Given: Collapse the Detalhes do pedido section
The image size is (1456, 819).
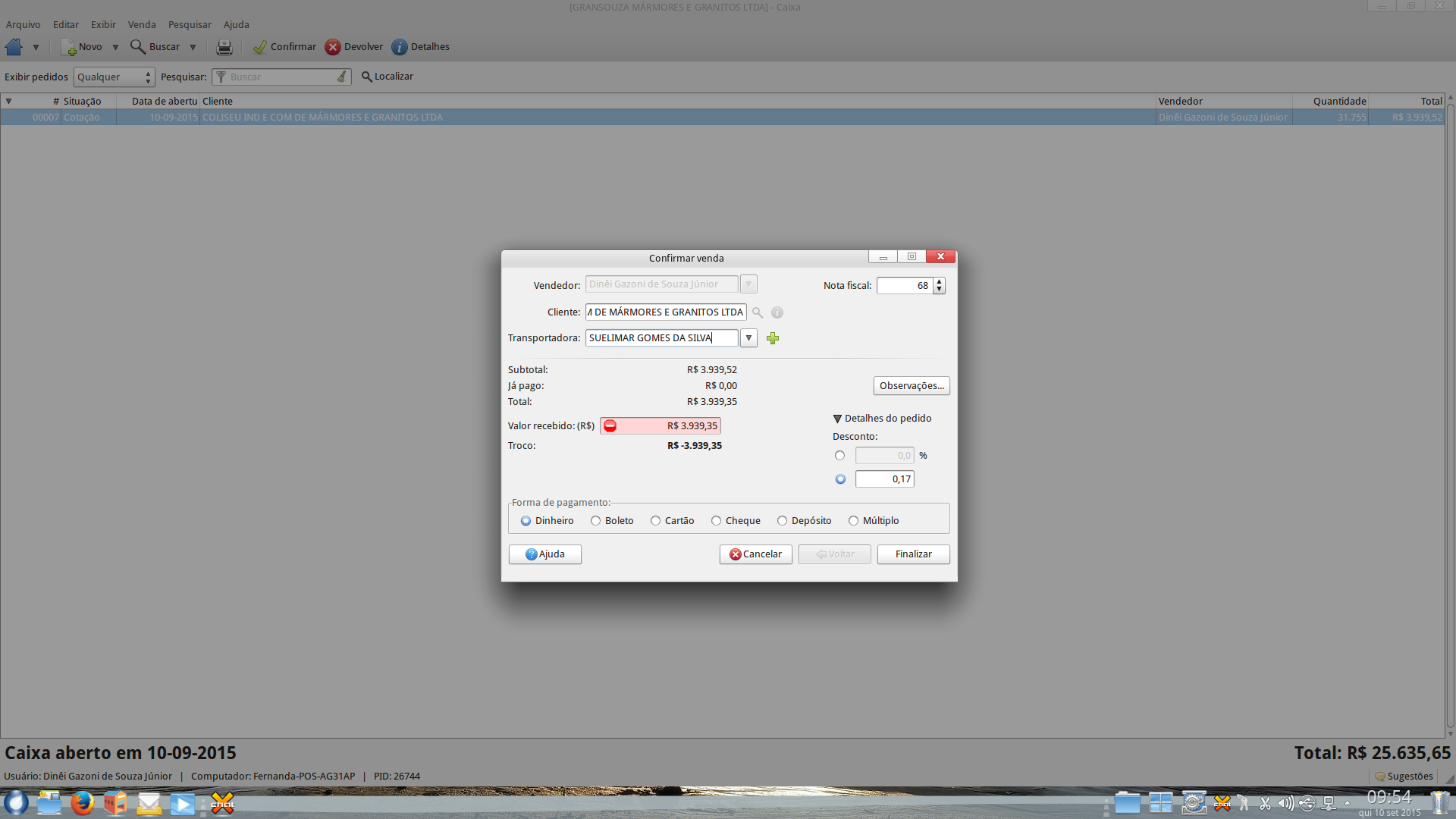Looking at the screenshot, I should click(x=837, y=419).
